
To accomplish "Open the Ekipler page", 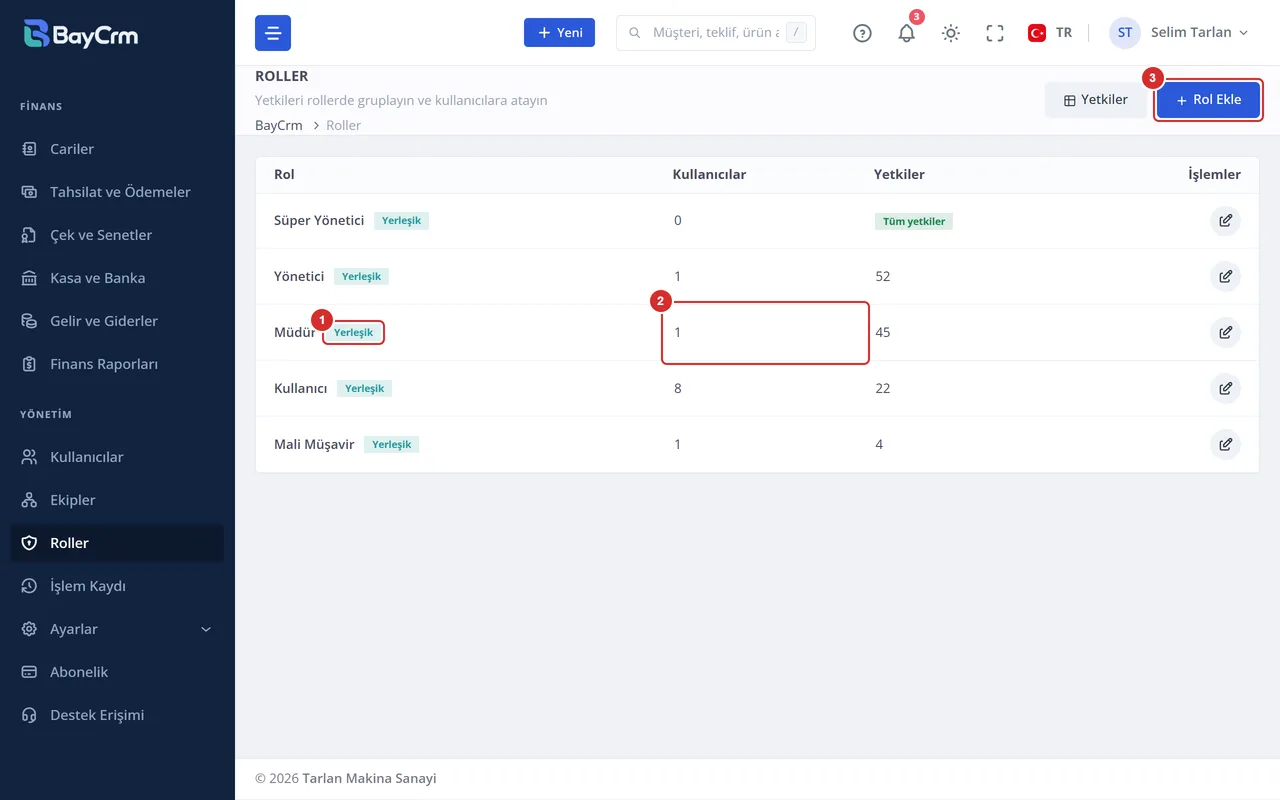I will click(x=117, y=500).
